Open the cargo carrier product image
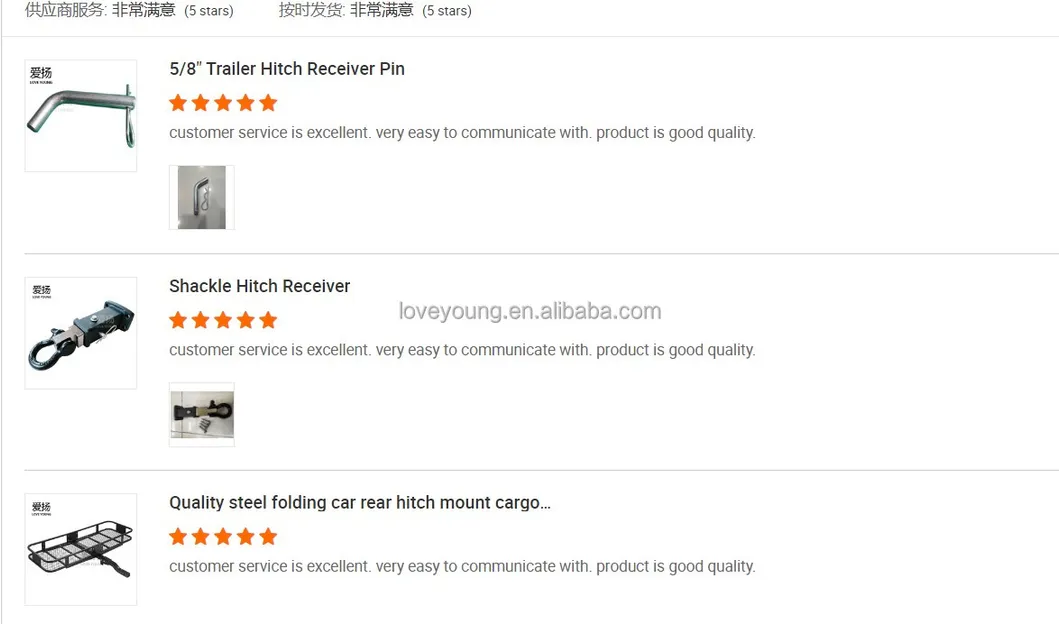The height and width of the screenshot is (624, 1059). click(81, 551)
